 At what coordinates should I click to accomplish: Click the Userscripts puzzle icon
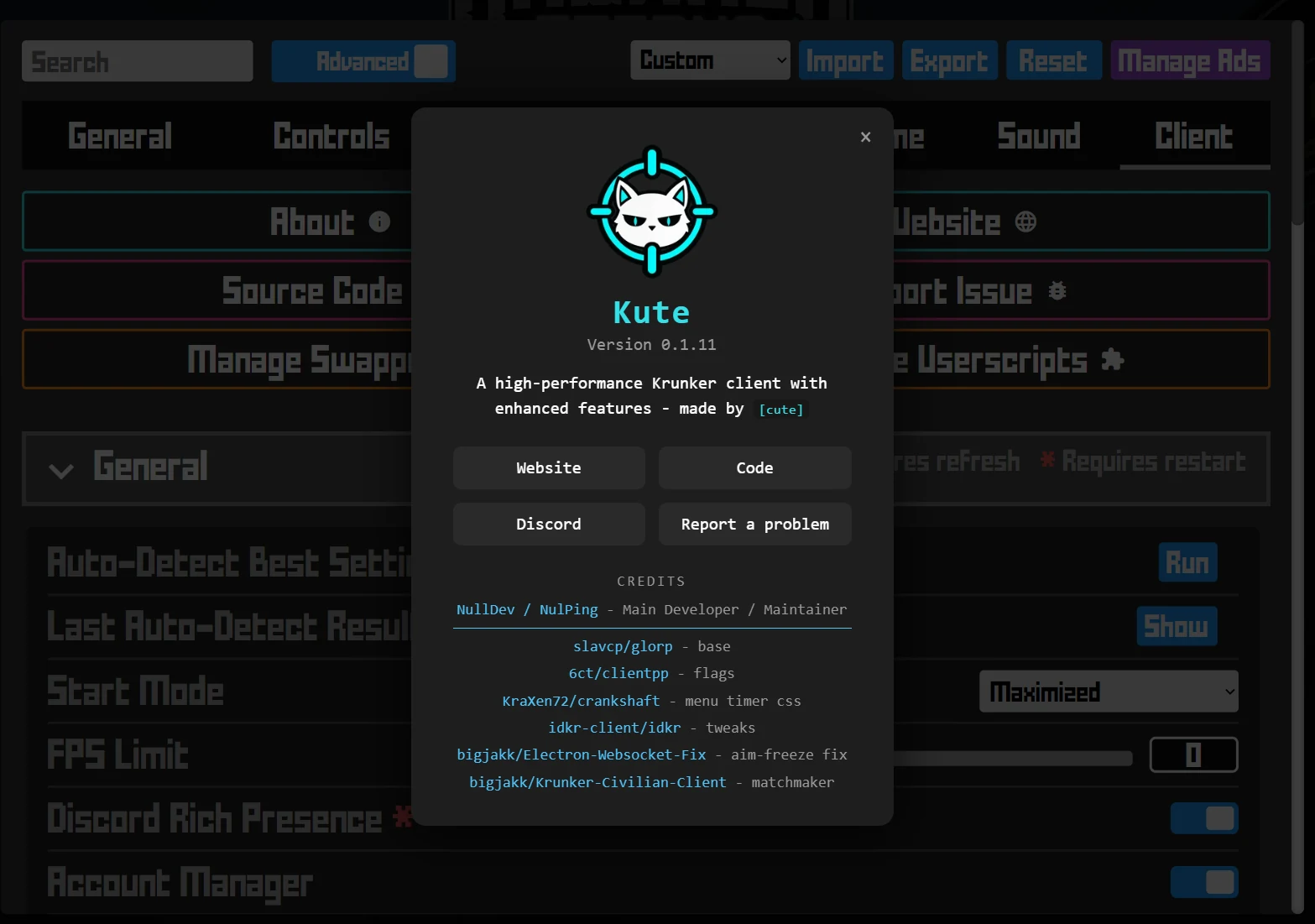click(x=1113, y=360)
